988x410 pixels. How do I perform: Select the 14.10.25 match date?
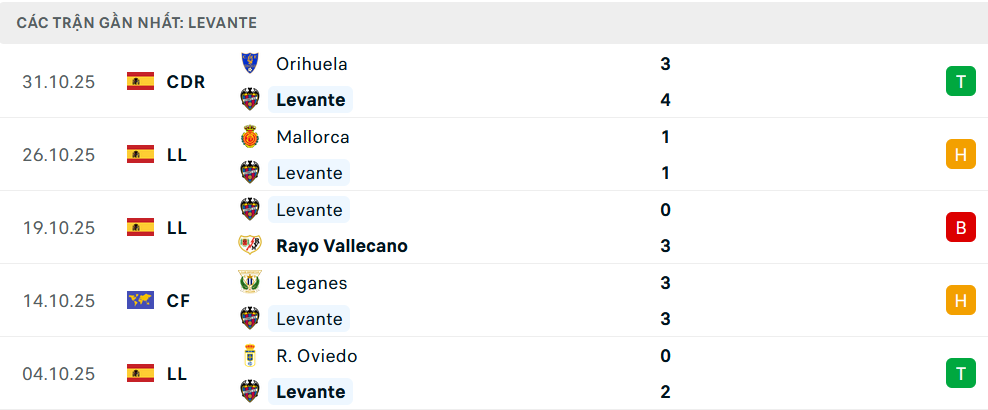(59, 300)
